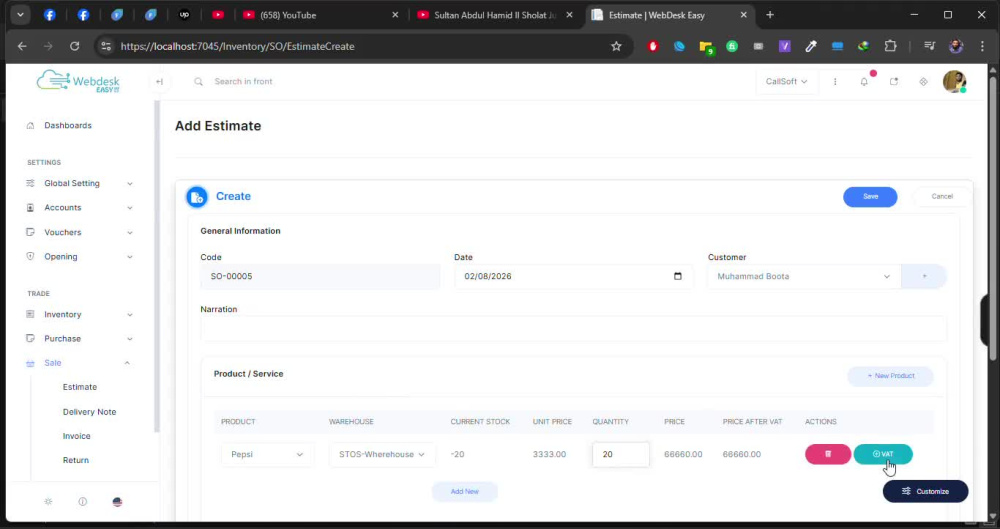Click the VAT button for Pepsi
Screen dimensions: 1000x529
coord(883,454)
